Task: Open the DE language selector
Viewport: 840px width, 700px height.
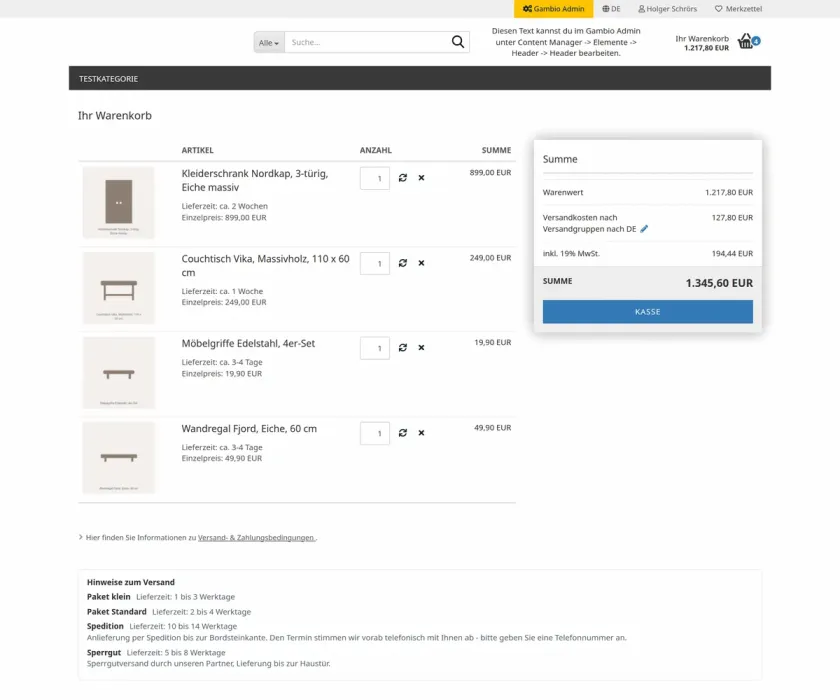Action: [x=611, y=9]
